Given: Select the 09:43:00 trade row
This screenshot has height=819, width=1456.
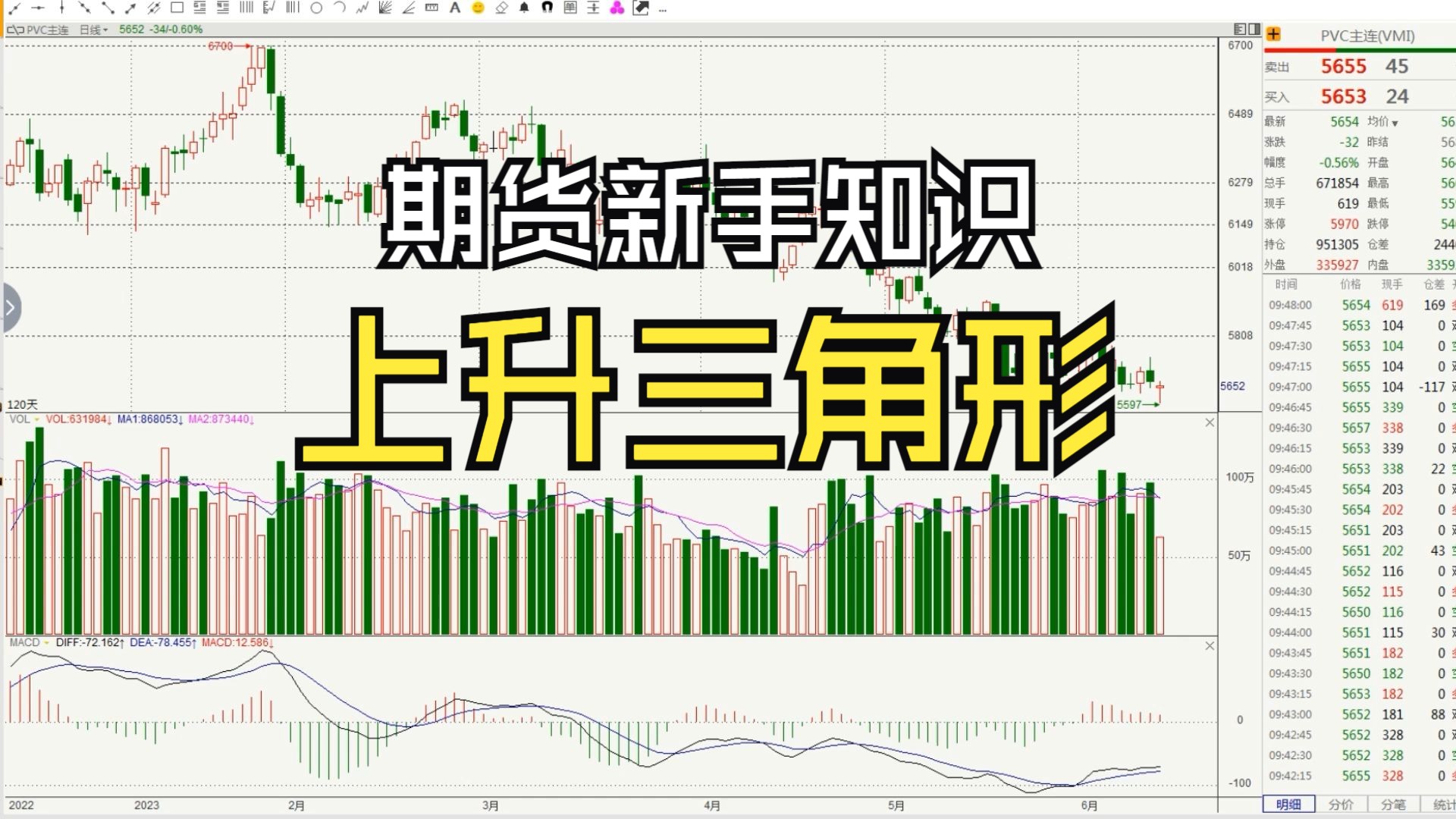Looking at the screenshot, I should [x=1360, y=714].
